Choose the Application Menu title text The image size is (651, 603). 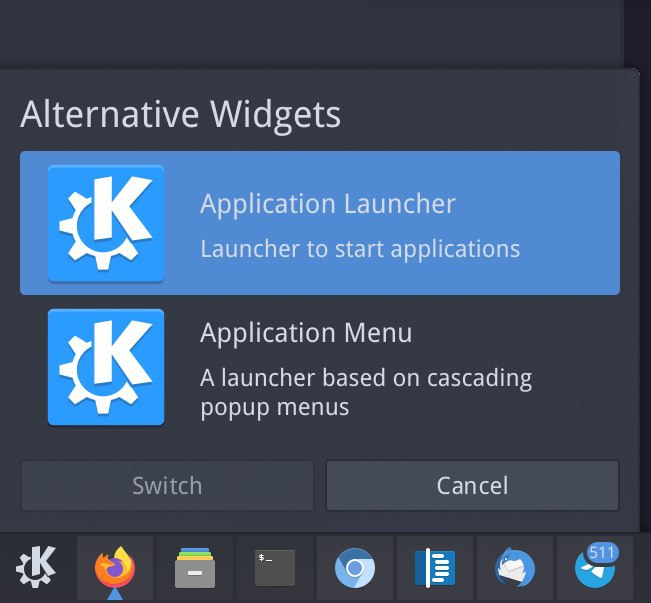pos(306,333)
